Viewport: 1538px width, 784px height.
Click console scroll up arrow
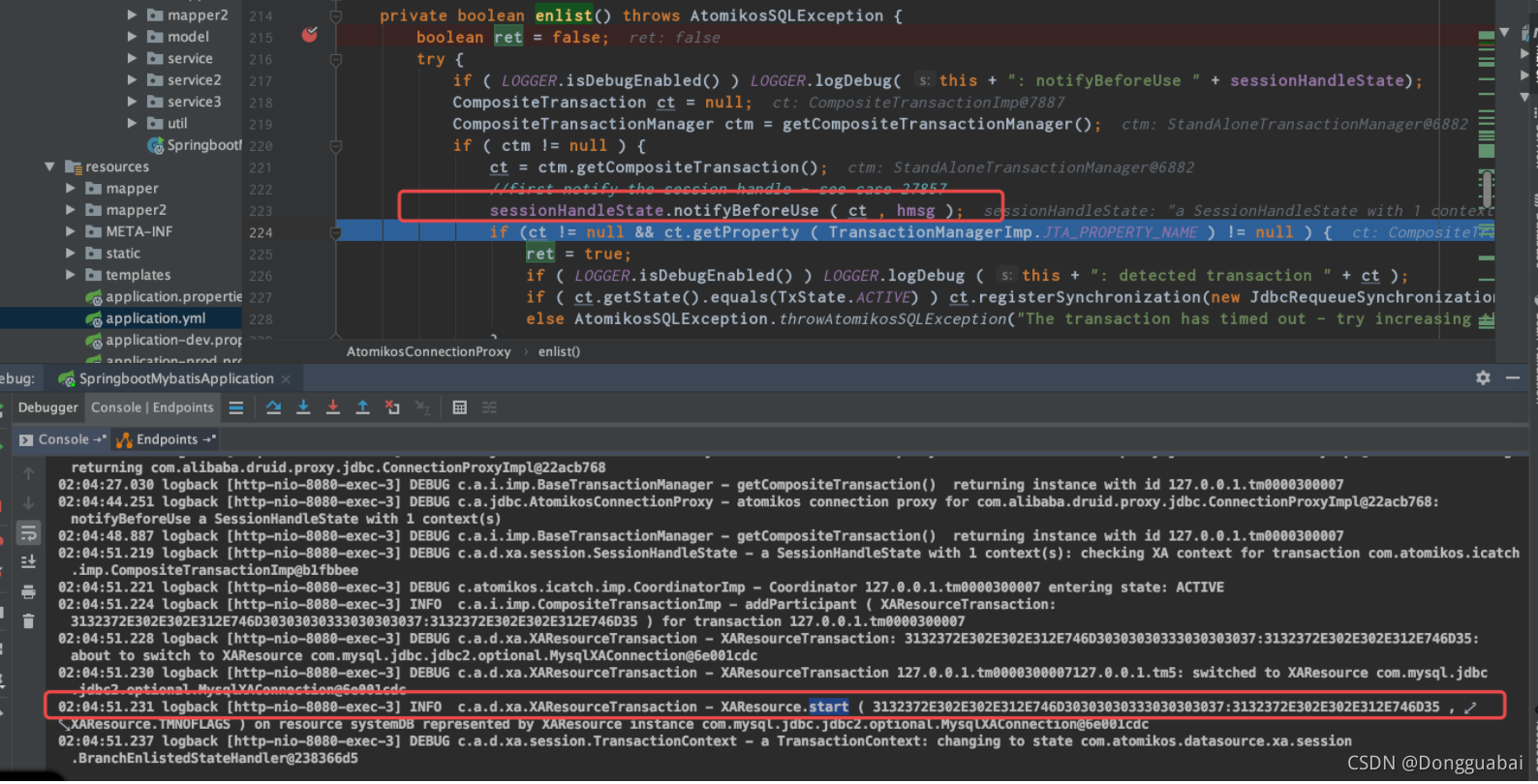[28, 473]
